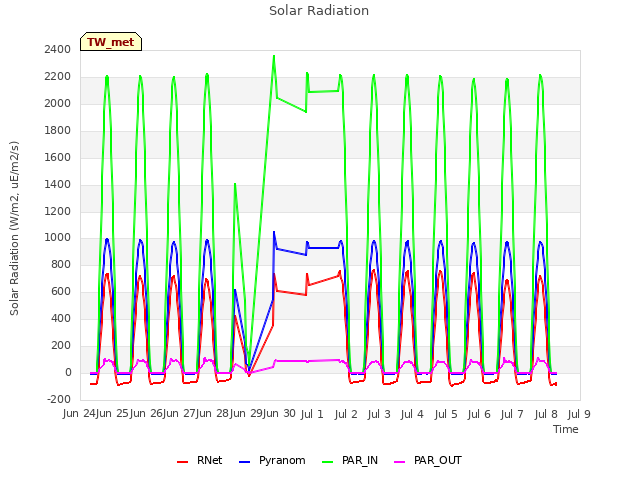Click the Jun 30 x-axis date label
The image size is (640, 480).
pyautogui.click(x=280, y=413)
